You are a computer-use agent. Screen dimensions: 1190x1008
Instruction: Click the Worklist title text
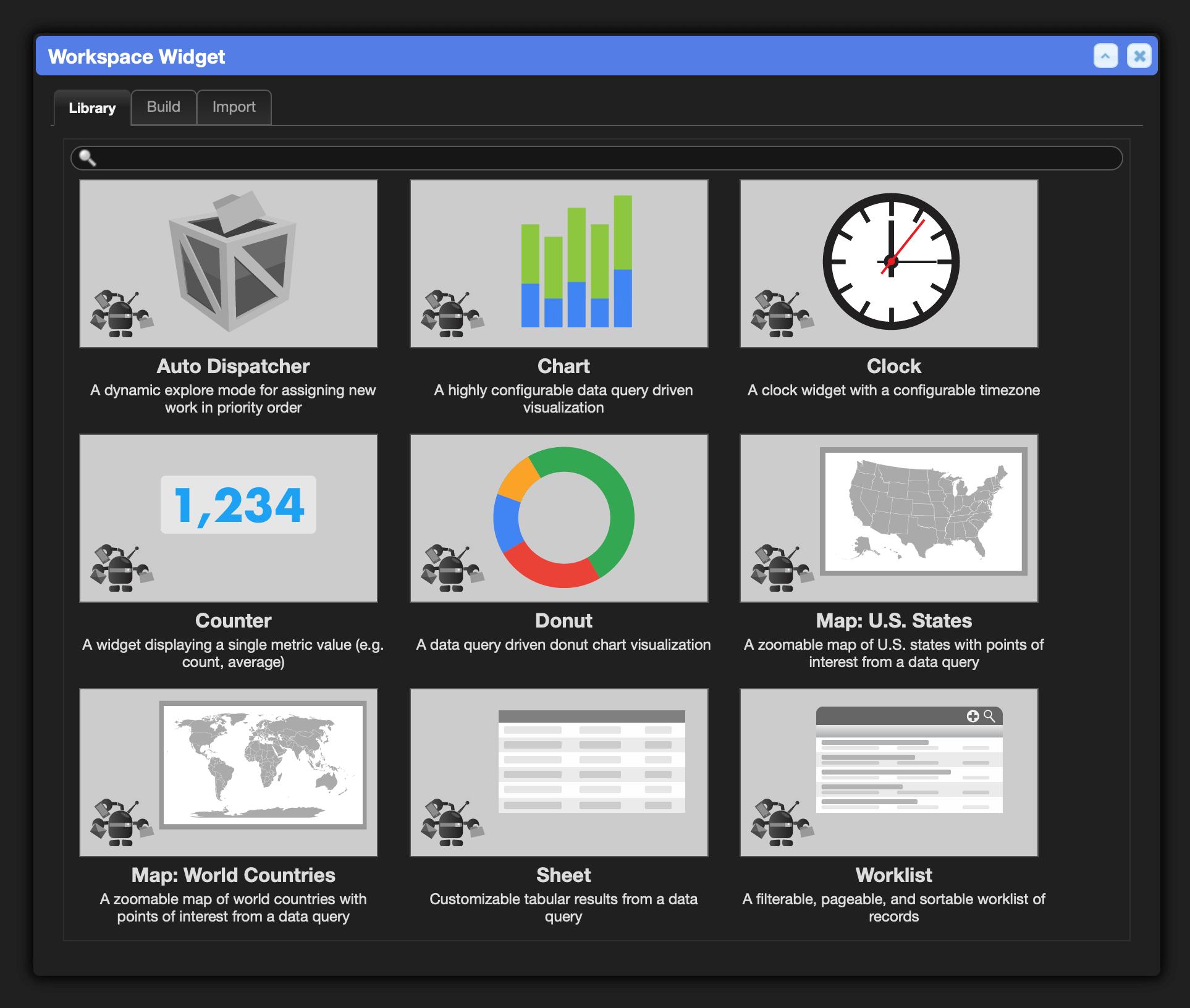point(894,875)
